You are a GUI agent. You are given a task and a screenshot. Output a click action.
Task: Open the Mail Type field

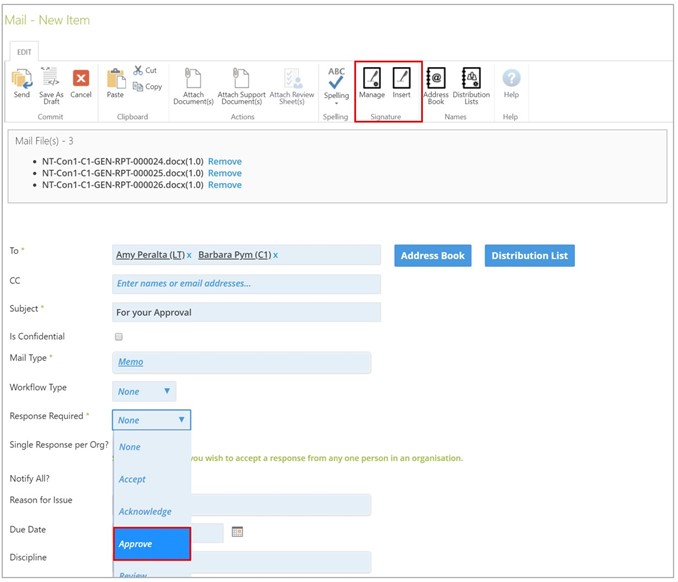point(241,362)
